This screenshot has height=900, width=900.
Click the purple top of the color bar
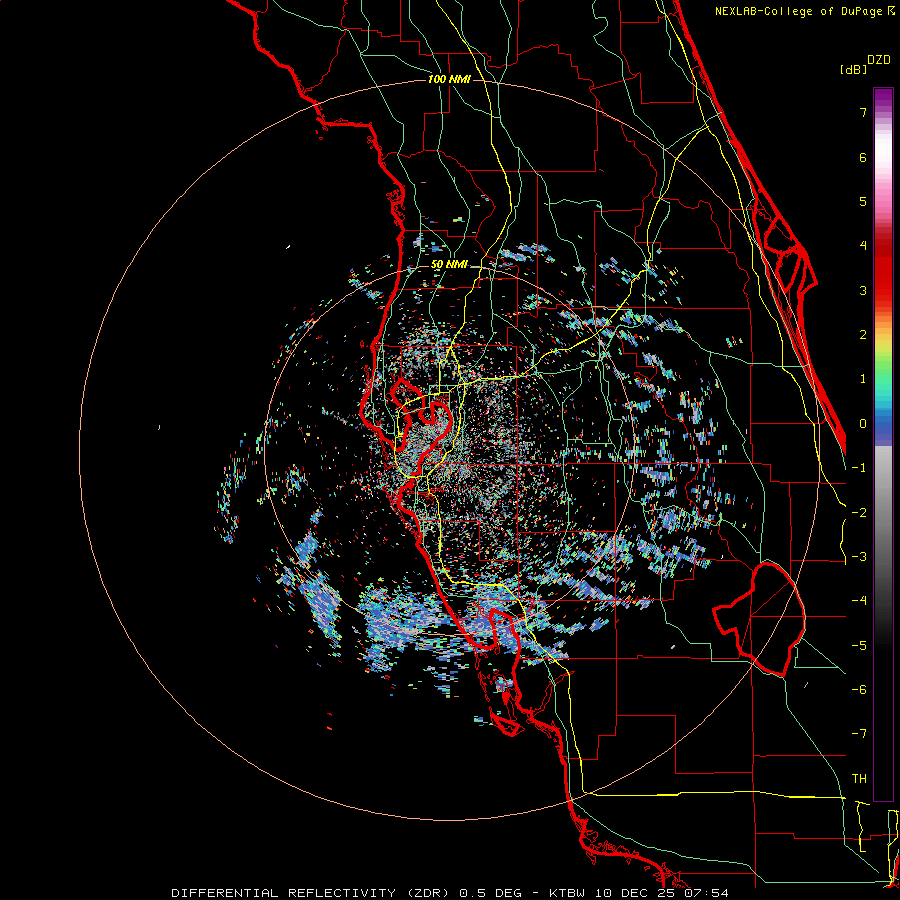[883, 98]
